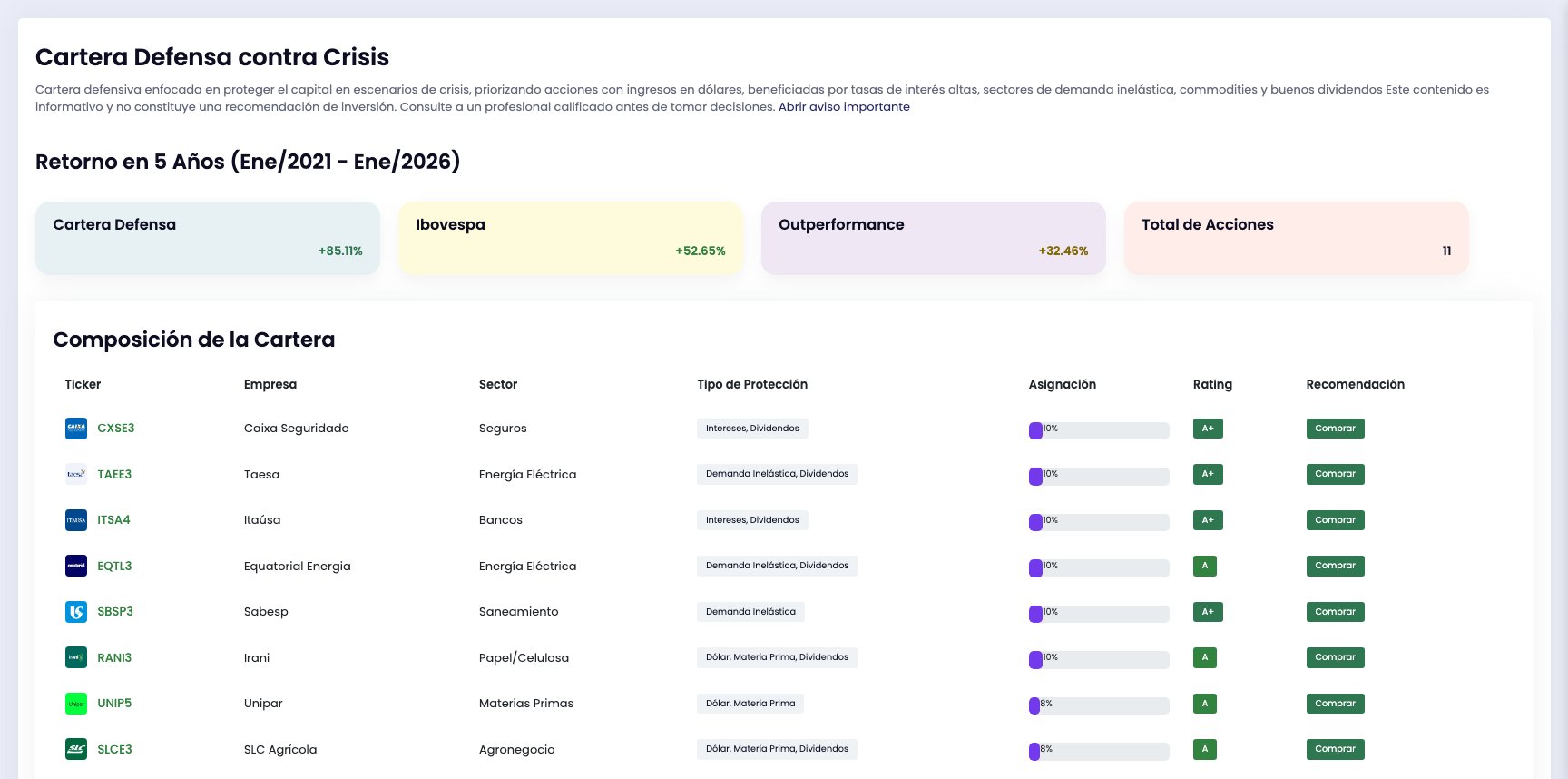Click the A rating badge for Irani
Image resolution: width=1568 pixels, height=779 pixels.
[x=1205, y=657]
